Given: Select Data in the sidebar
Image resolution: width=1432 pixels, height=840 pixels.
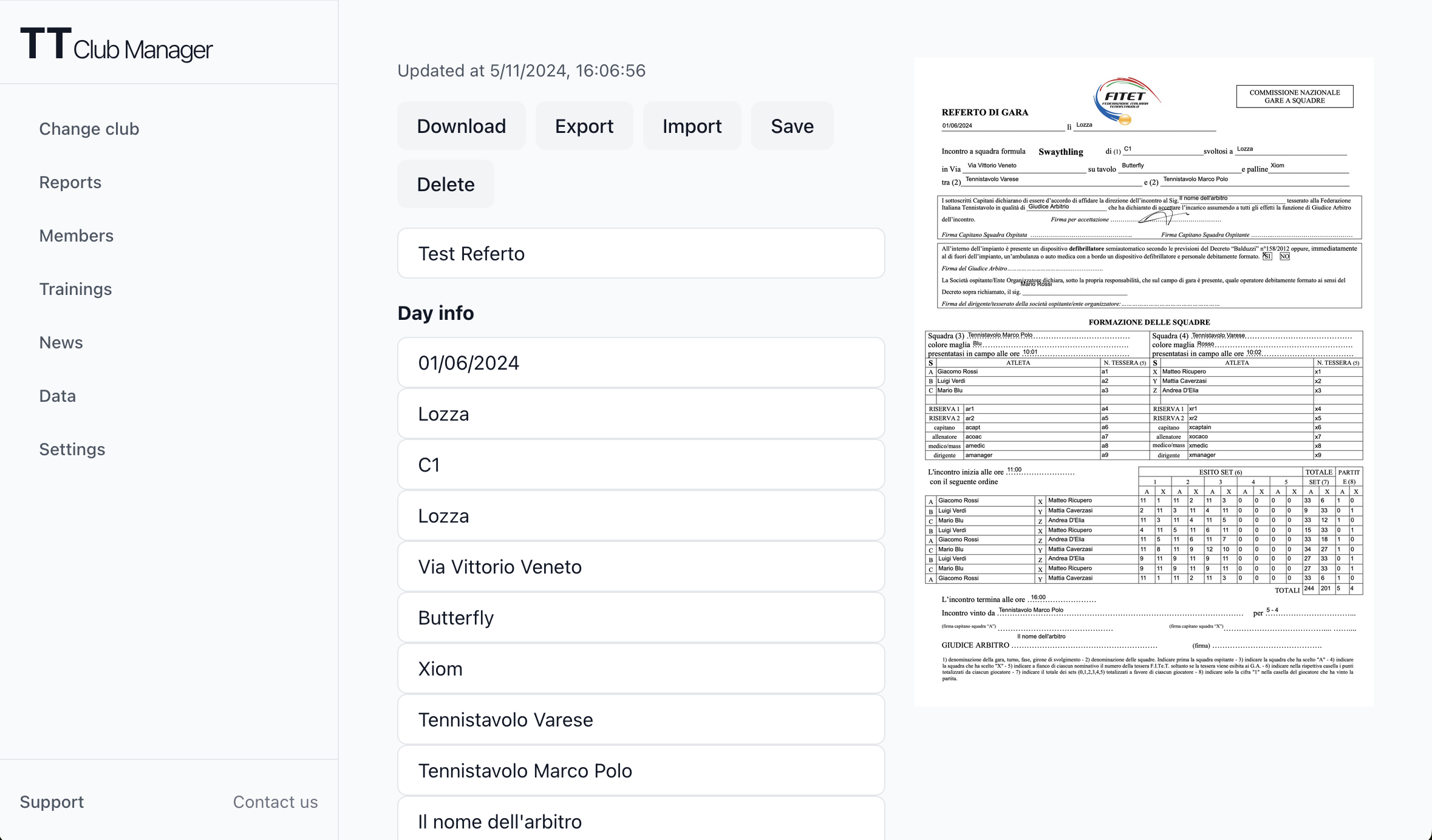Looking at the screenshot, I should point(58,396).
